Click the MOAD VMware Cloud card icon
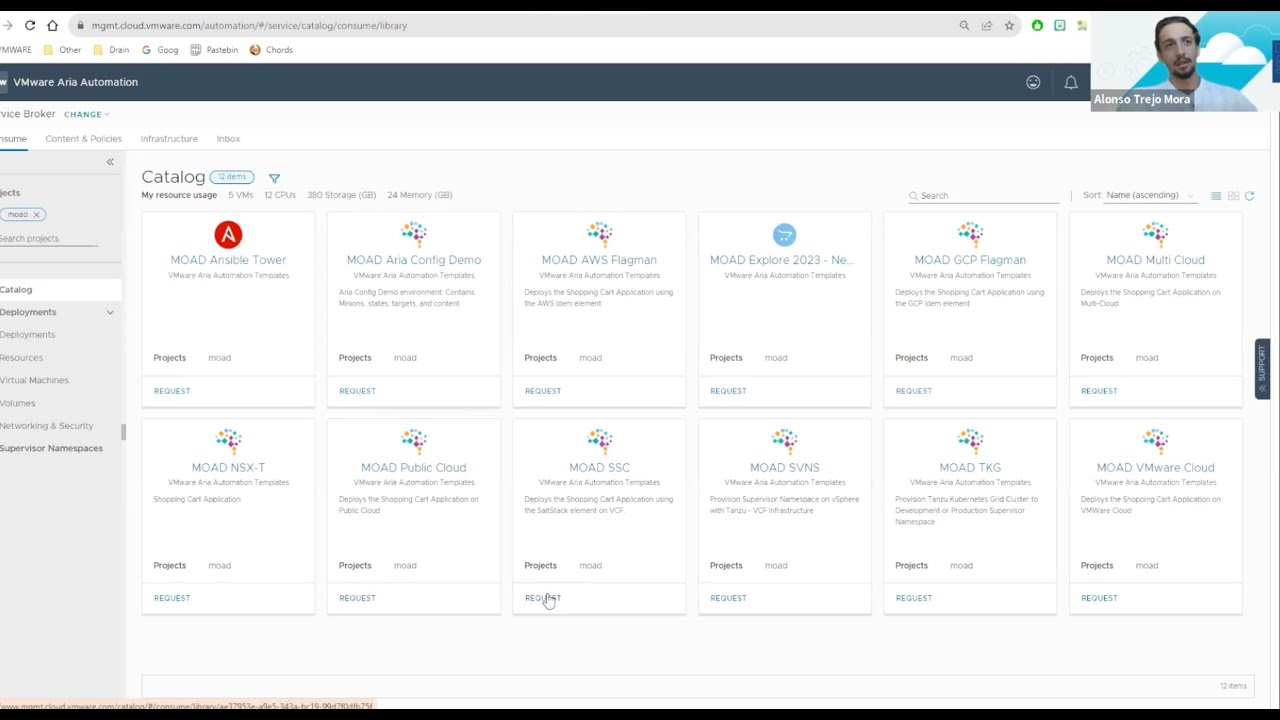1280x720 pixels. (x=1155, y=441)
